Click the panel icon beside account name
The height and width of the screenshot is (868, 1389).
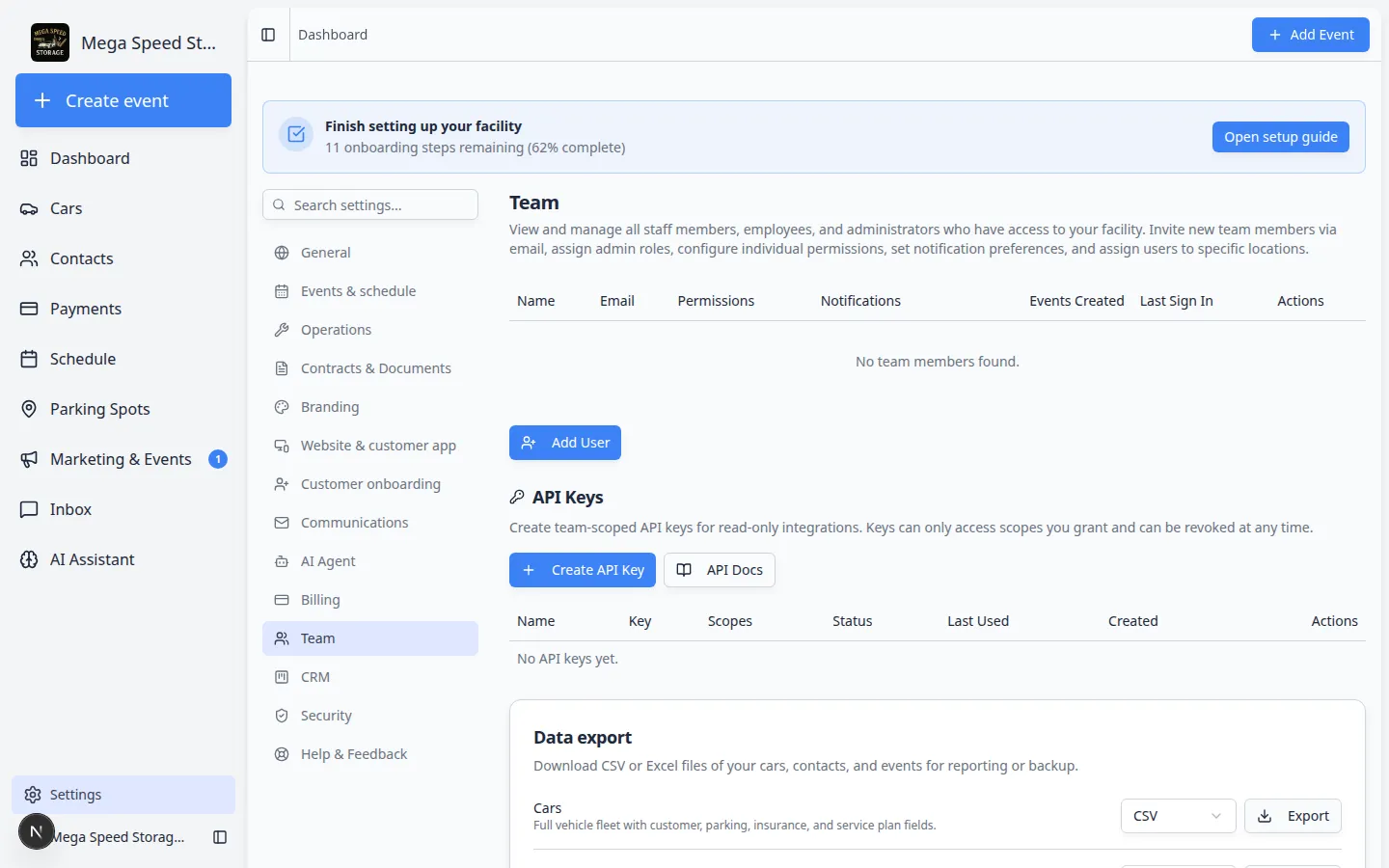click(220, 837)
